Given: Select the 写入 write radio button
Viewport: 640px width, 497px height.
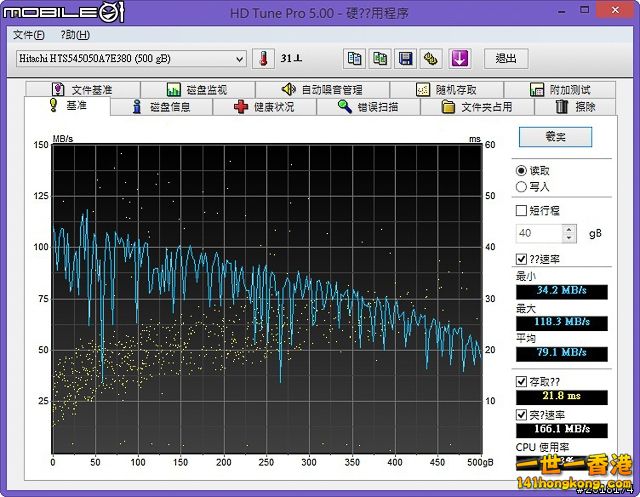Looking at the screenshot, I should pyautogui.click(x=521, y=186).
